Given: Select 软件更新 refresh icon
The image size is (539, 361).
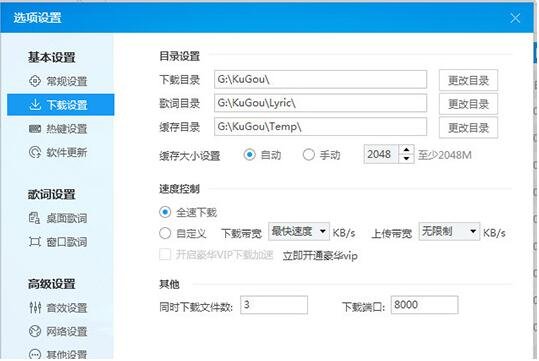Looking at the screenshot, I should (x=35, y=152).
